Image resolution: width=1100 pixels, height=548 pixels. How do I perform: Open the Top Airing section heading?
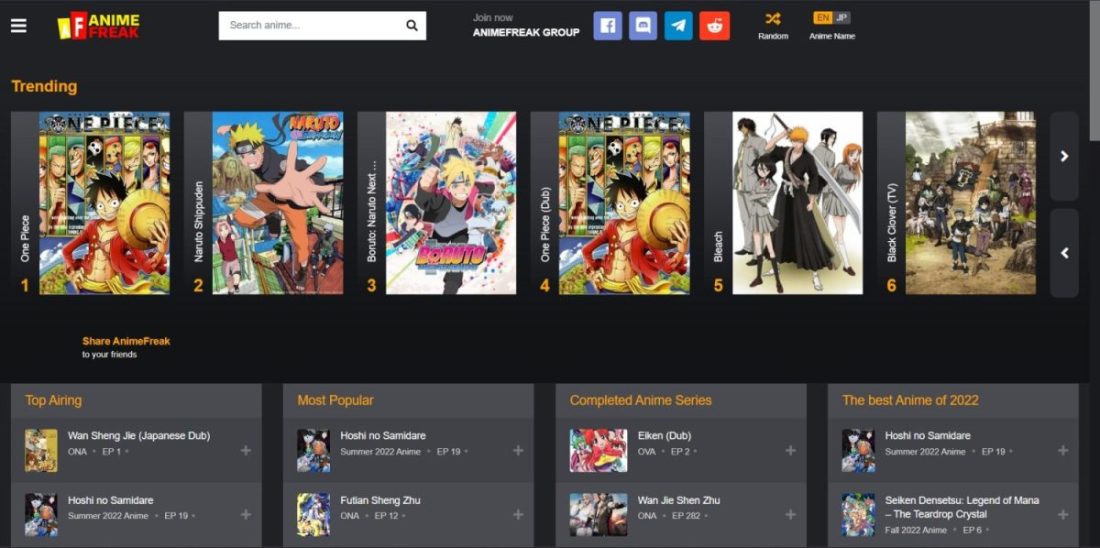(53, 401)
